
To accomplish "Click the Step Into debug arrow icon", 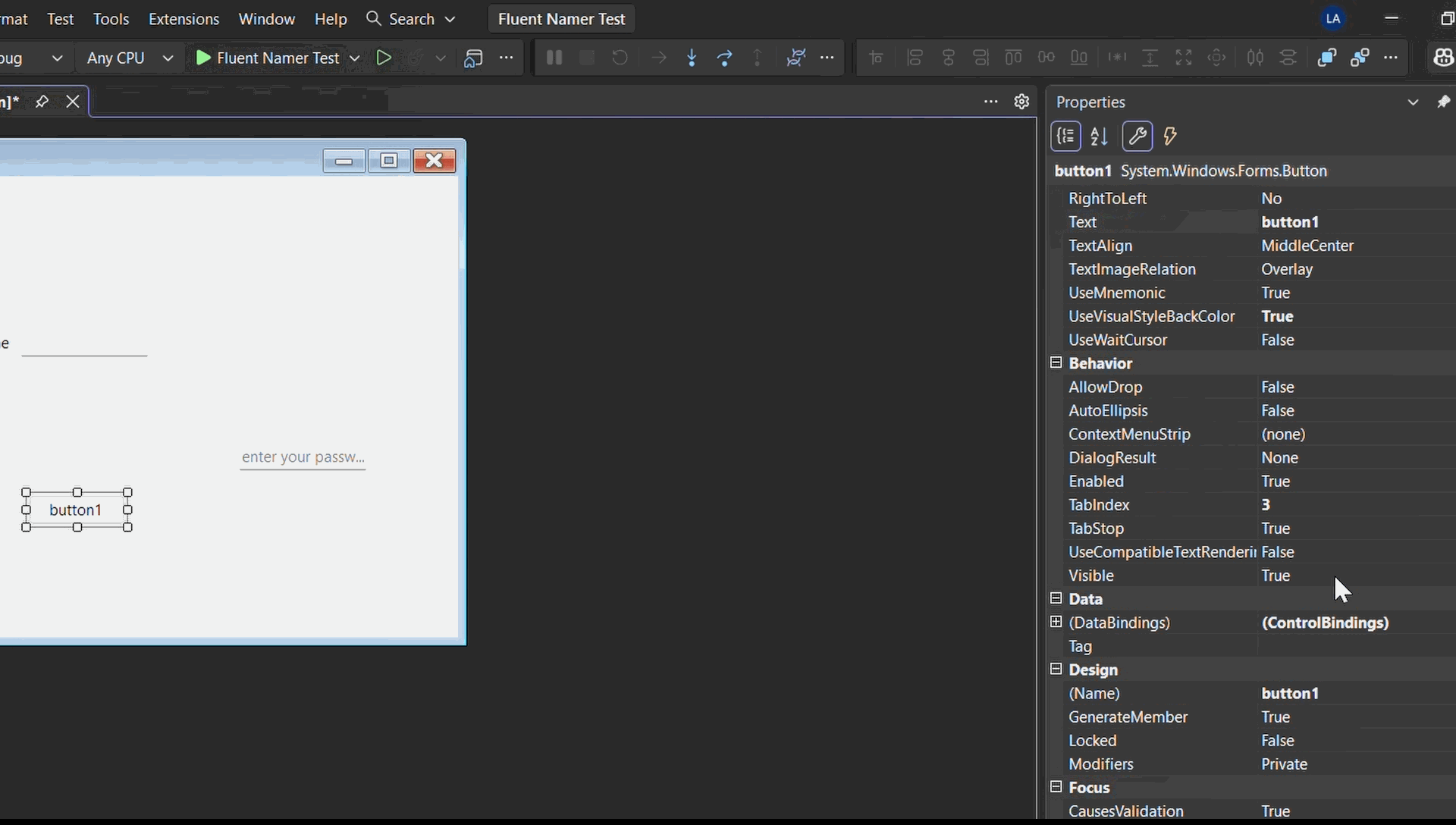I will [692, 58].
